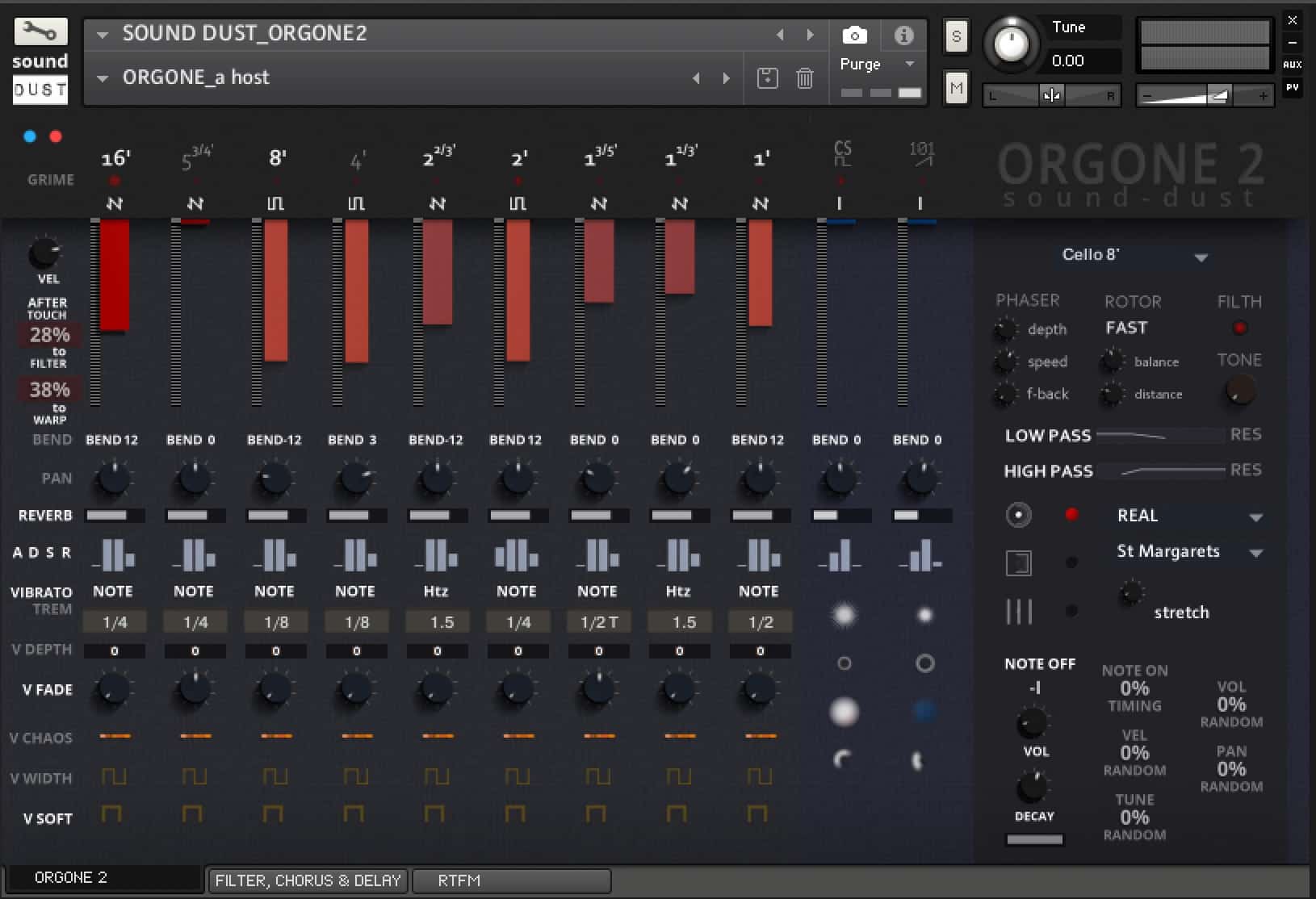Switch to the RTFM tab
The width and height of the screenshot is (1316, 899).
click(511, 880)
